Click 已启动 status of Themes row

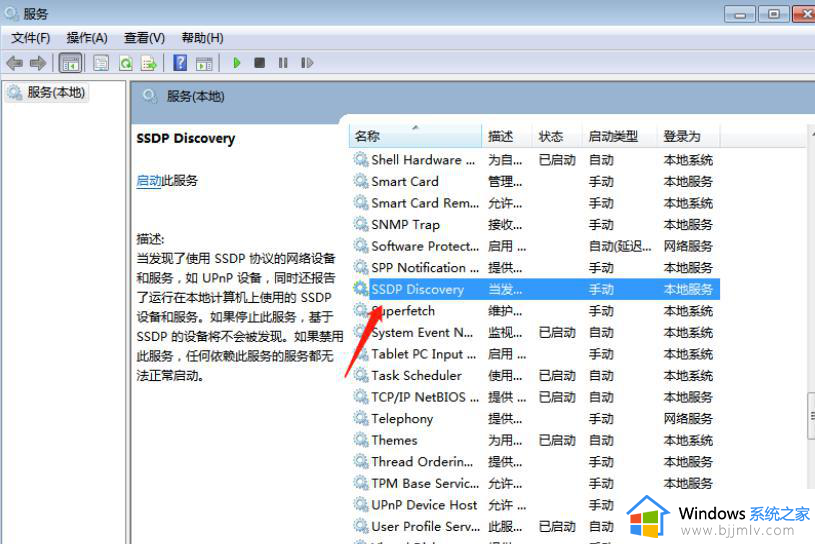tap(557, 441)
